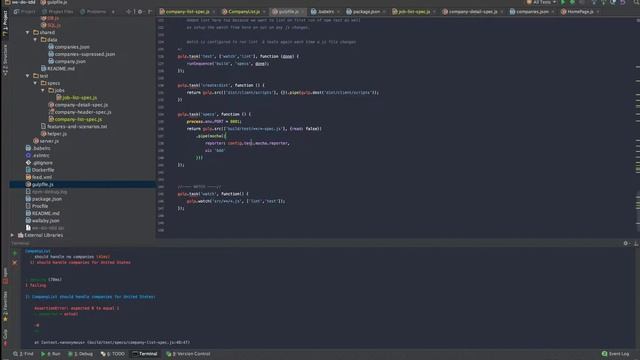Open the TODO tool window button
The width and height of the screenshot is (640, 360).
(113, 354)
